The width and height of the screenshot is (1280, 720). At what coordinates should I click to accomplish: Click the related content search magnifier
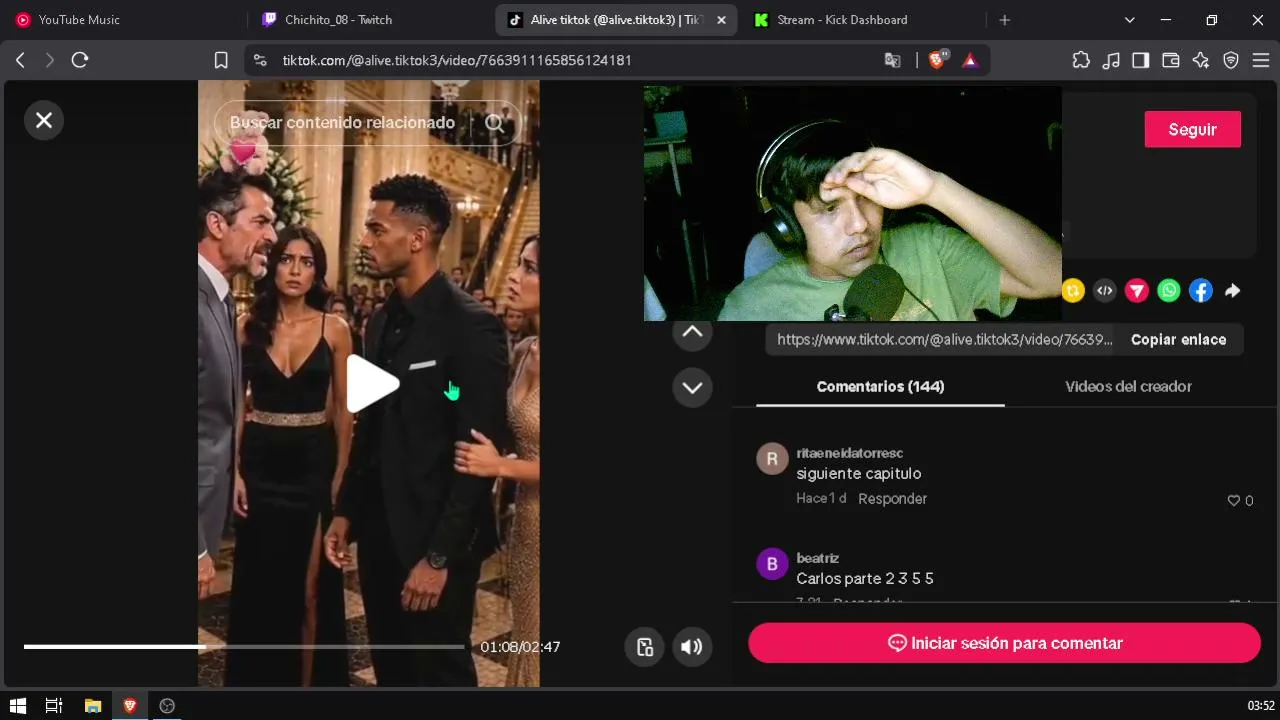click(495, 123)
